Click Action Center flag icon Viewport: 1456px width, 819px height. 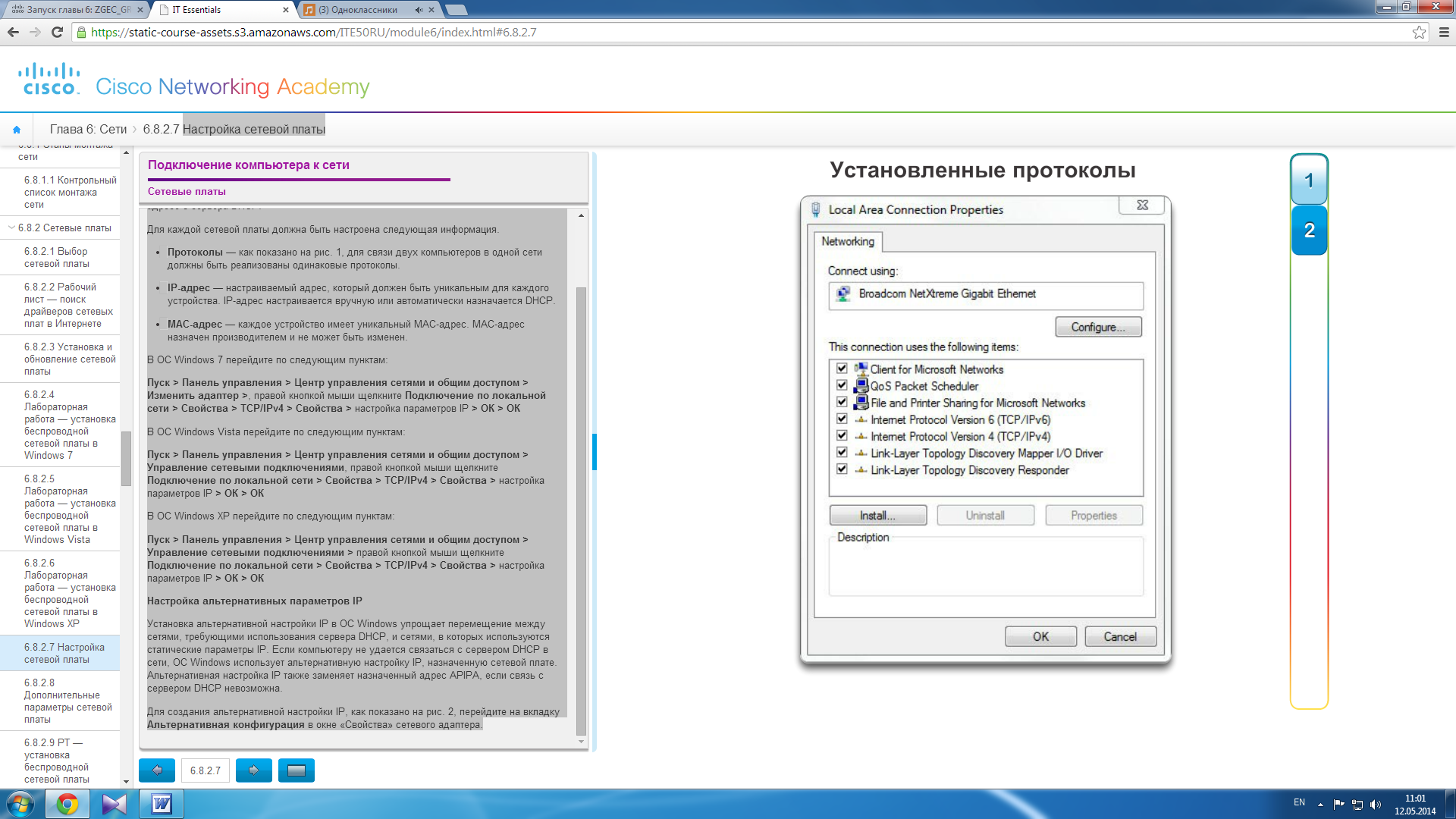coord(1338,804)
